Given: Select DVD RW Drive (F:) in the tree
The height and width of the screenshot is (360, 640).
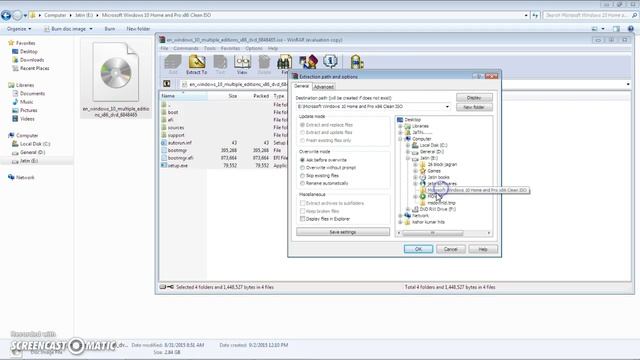Looking at the screenshot, I should tap(437, 209).
